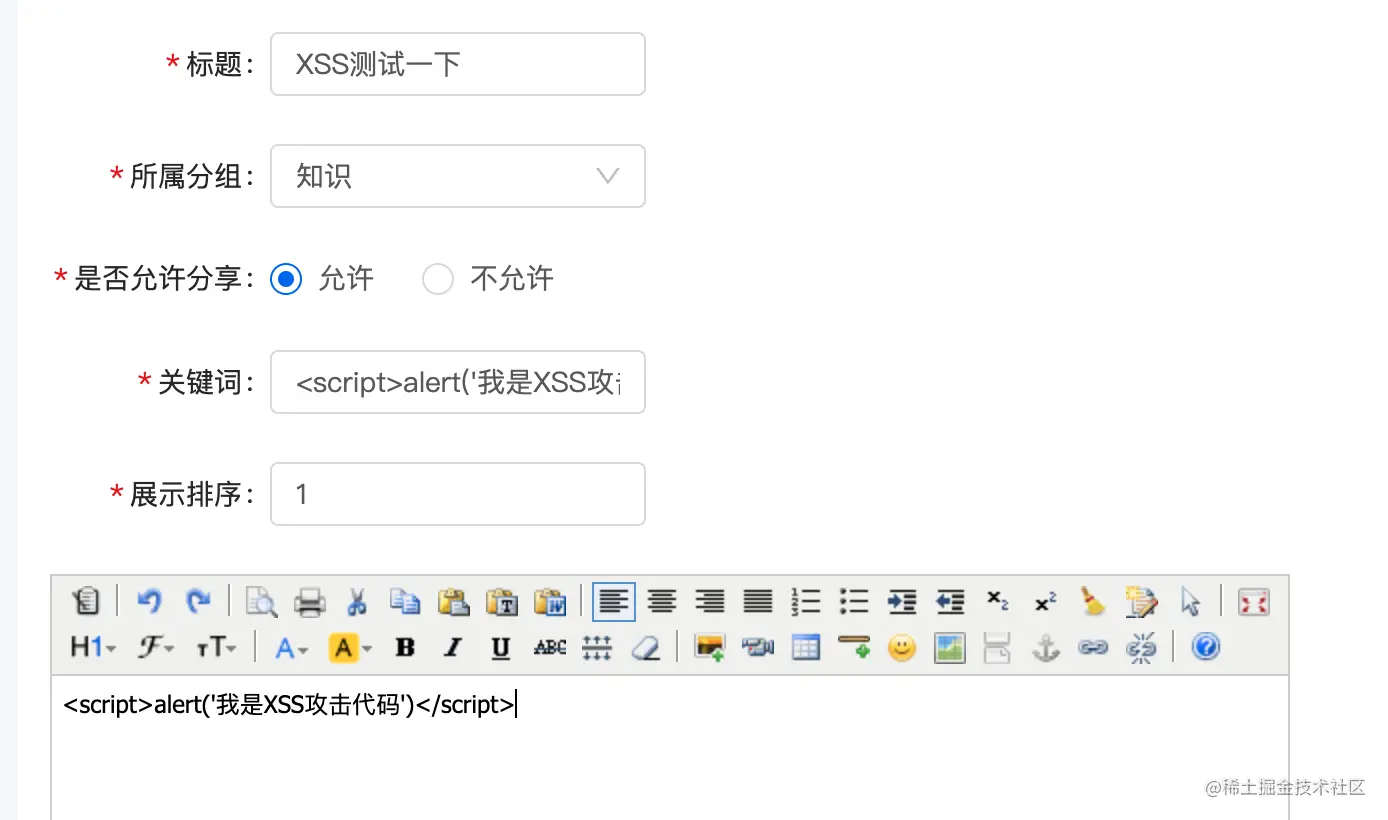Toggle HTML source code view
Image resolution: width=1388 pixels, height=820 pixels.
coord(86,601)
